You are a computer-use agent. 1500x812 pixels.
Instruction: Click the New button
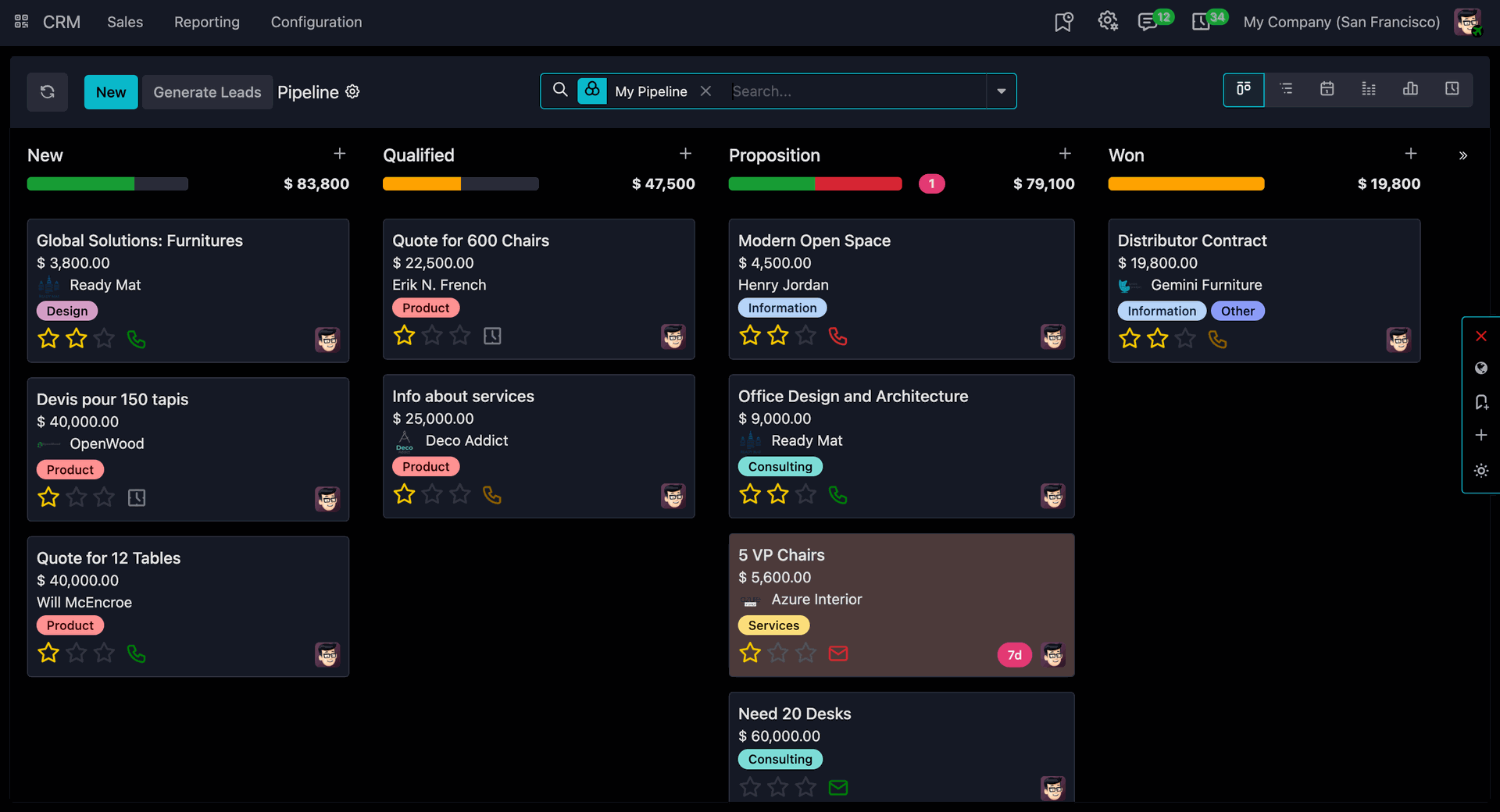point(111,92)
